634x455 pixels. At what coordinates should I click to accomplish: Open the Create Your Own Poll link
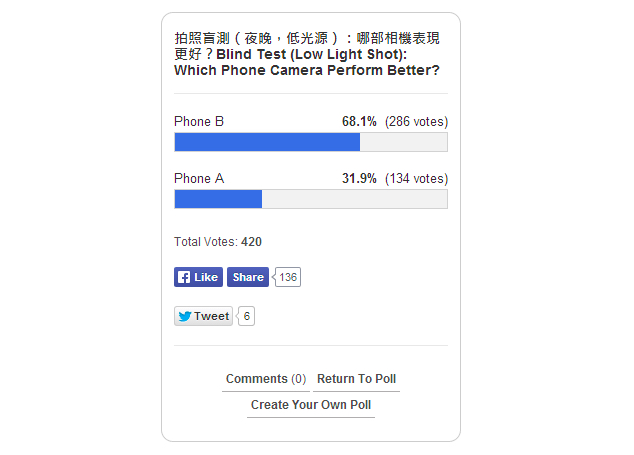(x=311, y=405)
